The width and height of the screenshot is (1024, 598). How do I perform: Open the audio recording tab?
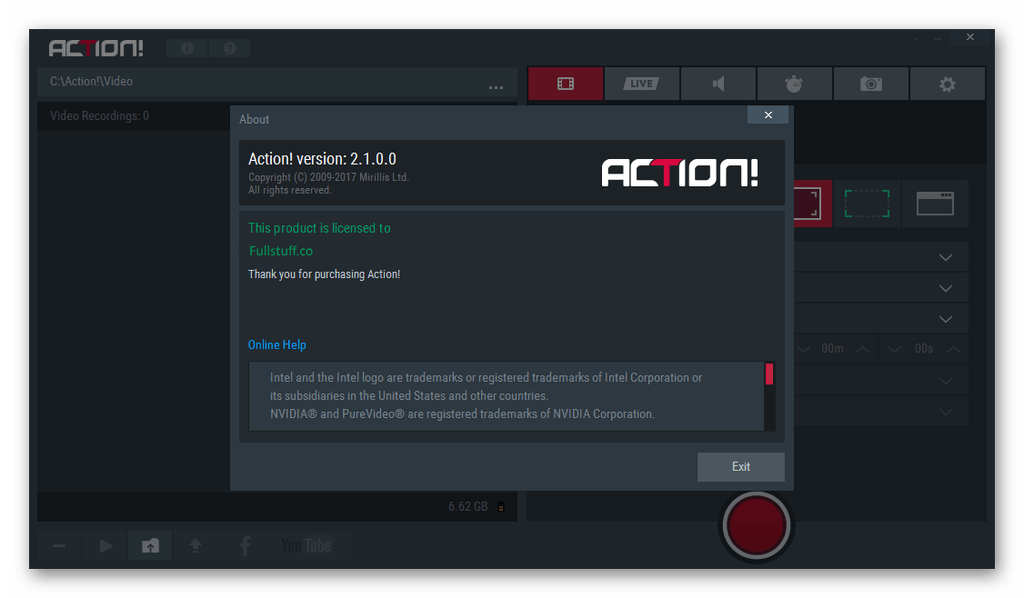click(718, 84)
